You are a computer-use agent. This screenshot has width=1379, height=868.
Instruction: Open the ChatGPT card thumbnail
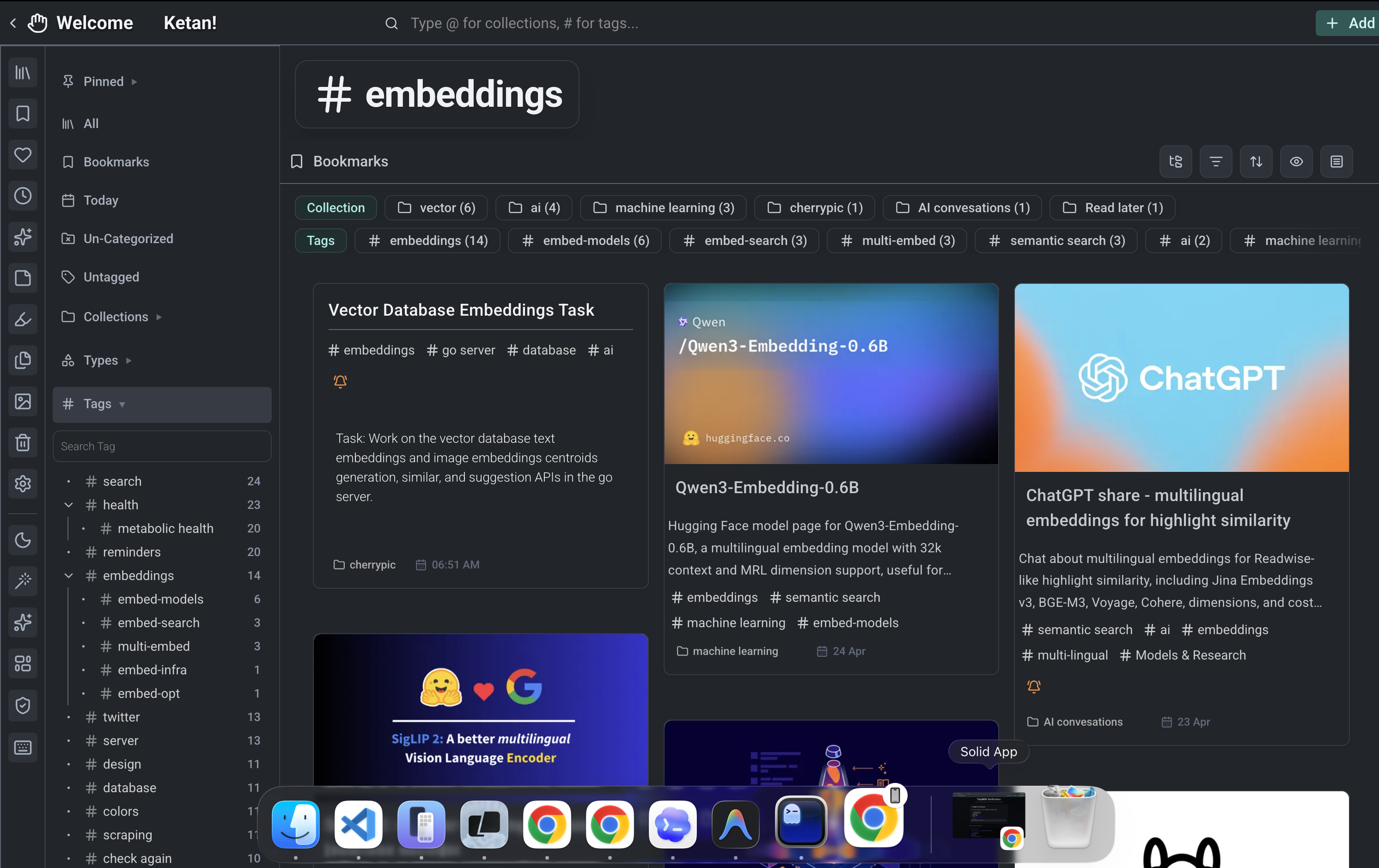coord(1181,378)
